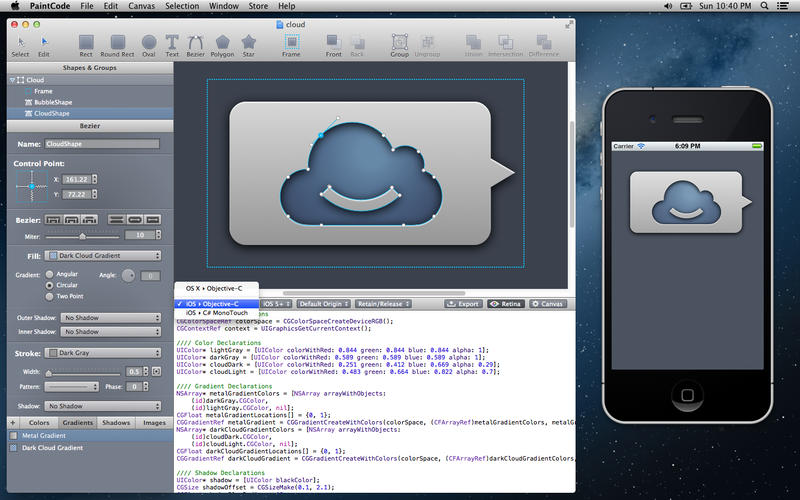Open the Outer Shadow dropdown
Viewport: 800px width, 500px height.
tap(110, 318)
